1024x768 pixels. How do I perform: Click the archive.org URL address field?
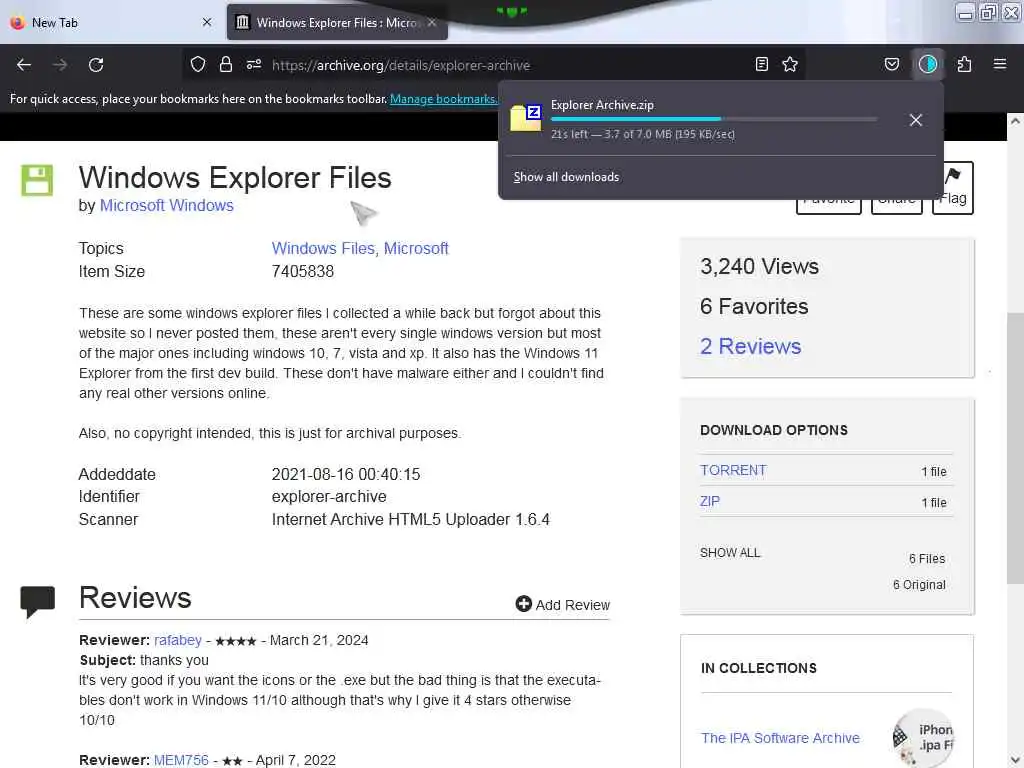401,65
